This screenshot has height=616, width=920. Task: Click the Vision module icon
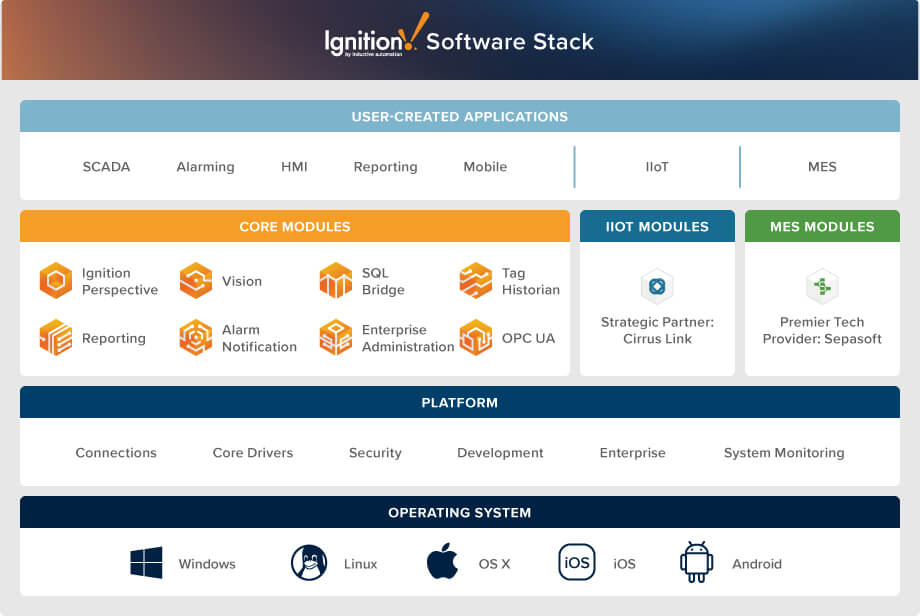click(196, 281)
